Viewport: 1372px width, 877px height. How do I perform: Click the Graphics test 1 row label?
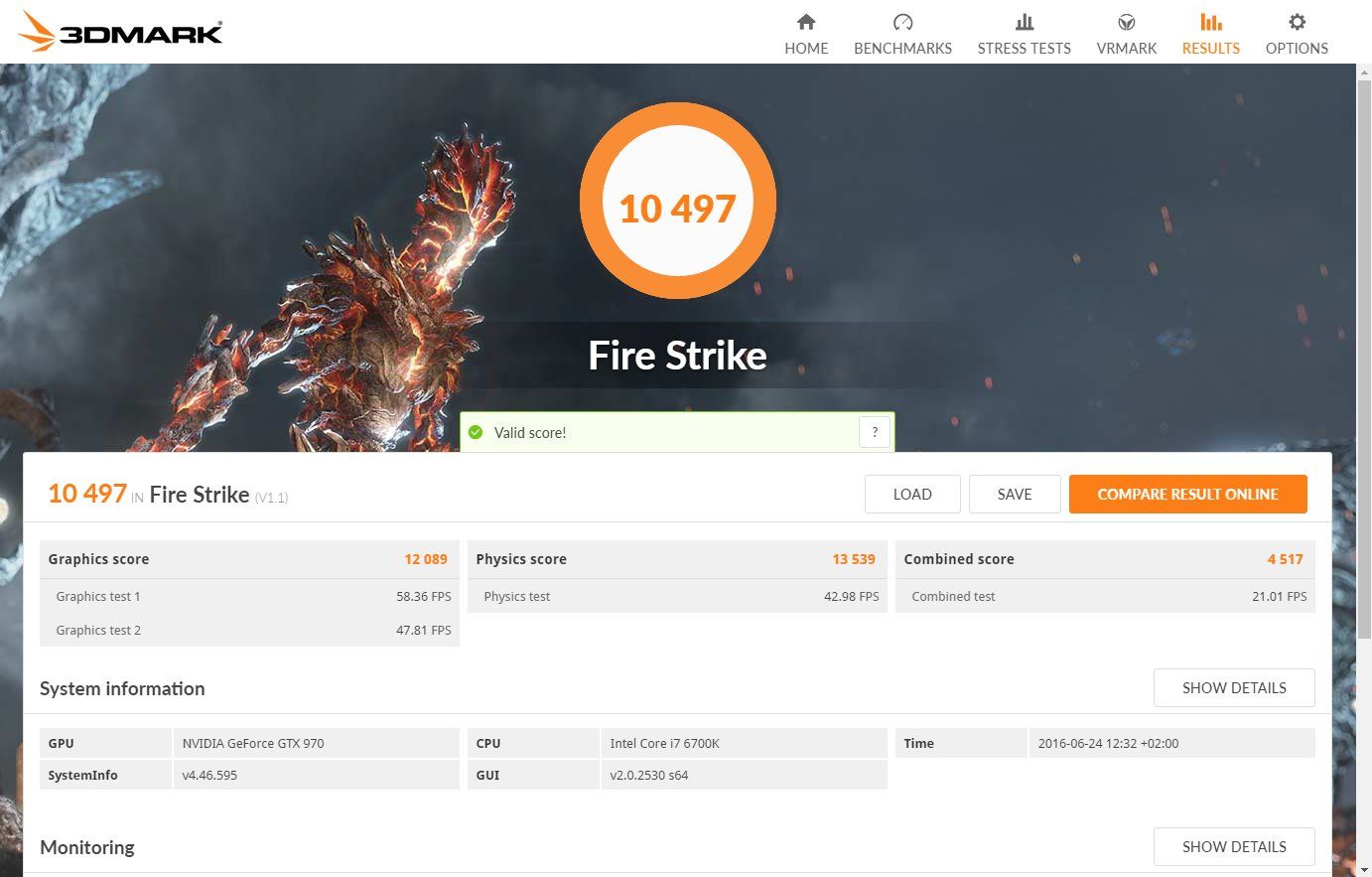coord(98,596)
